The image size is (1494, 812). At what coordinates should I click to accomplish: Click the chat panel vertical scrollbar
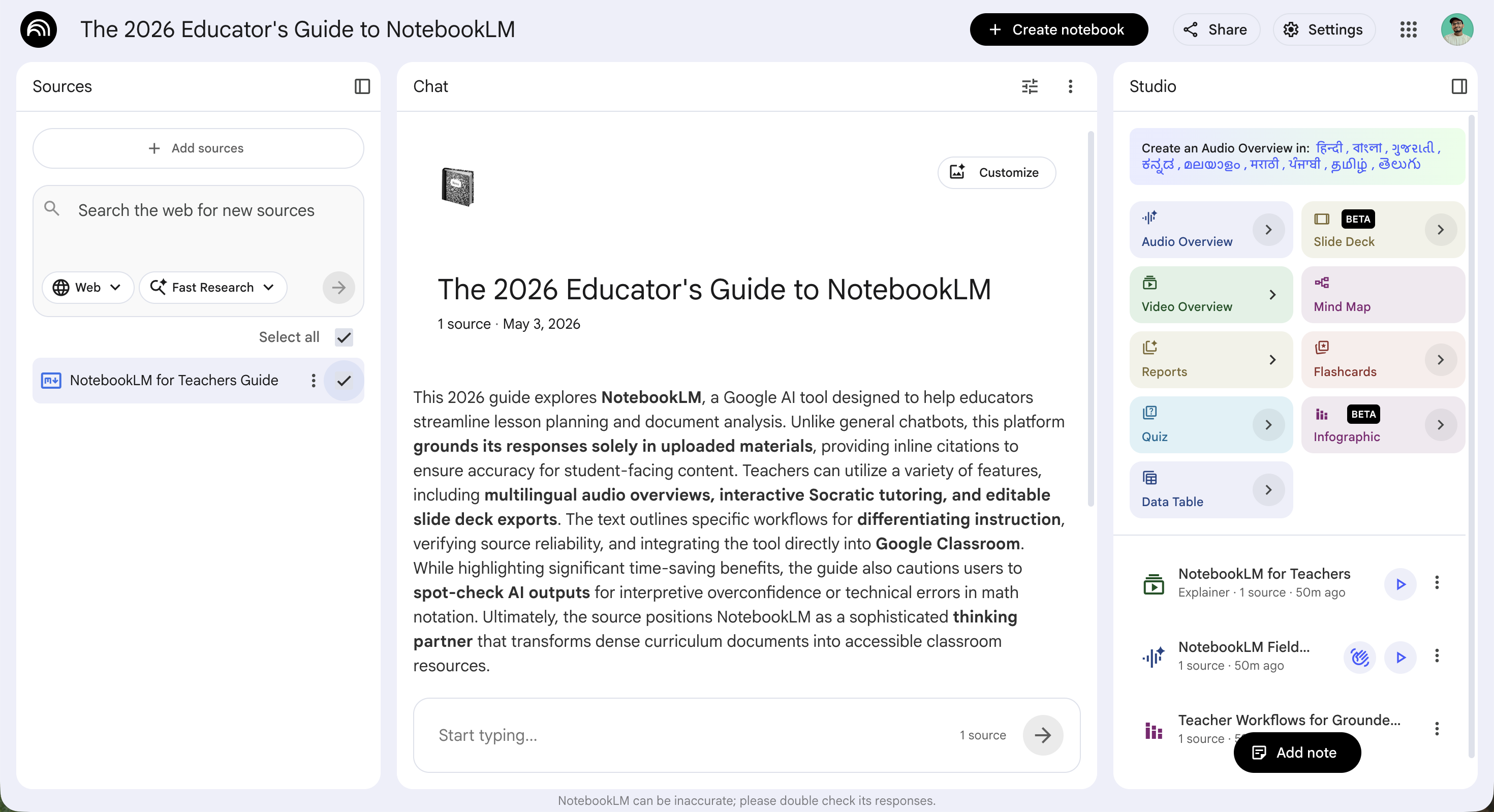point(1091,319)
